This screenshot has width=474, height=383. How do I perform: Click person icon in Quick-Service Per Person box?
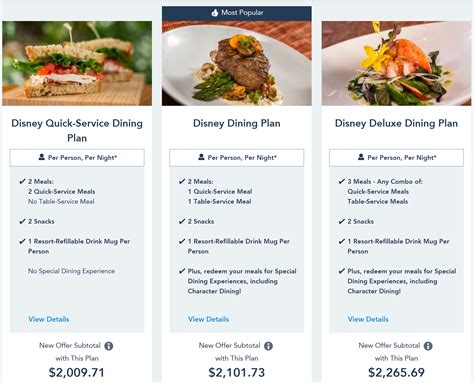(x=42, y=157)
